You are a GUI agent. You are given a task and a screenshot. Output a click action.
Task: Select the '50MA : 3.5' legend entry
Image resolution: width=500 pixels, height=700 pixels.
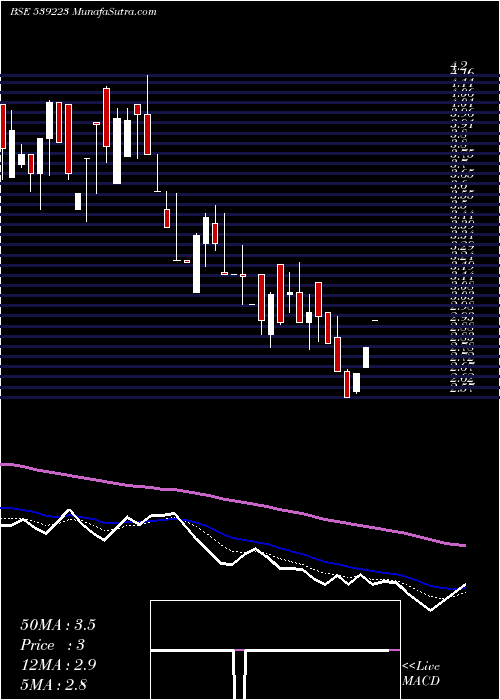(x=58, y=625)
